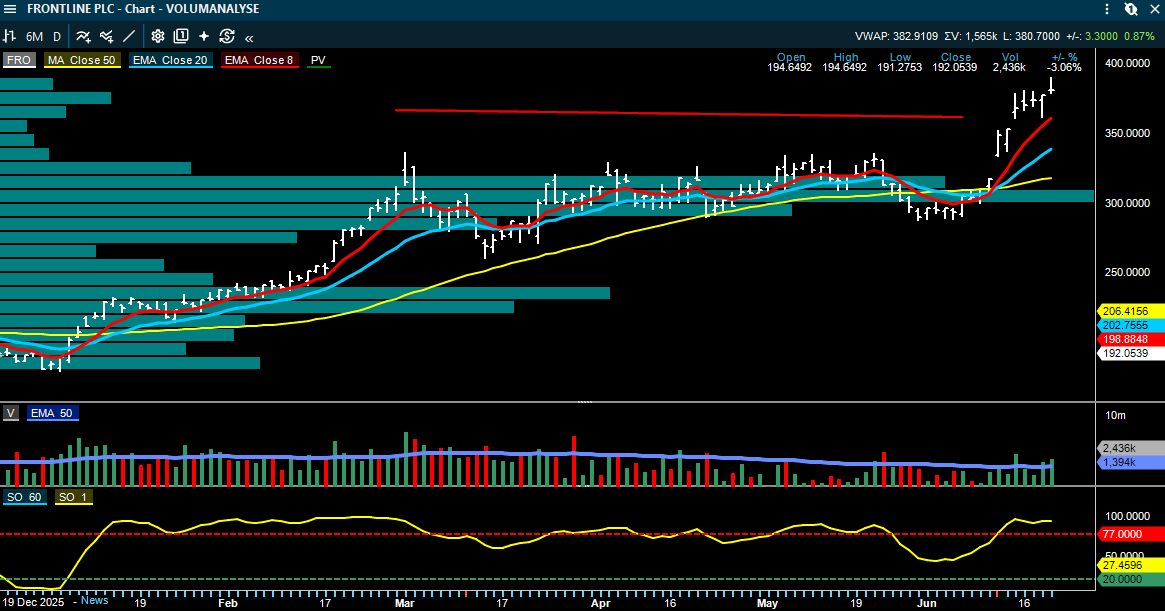Click the Close 192.0539 header value

pyautogui.click(x=955, y=67)
